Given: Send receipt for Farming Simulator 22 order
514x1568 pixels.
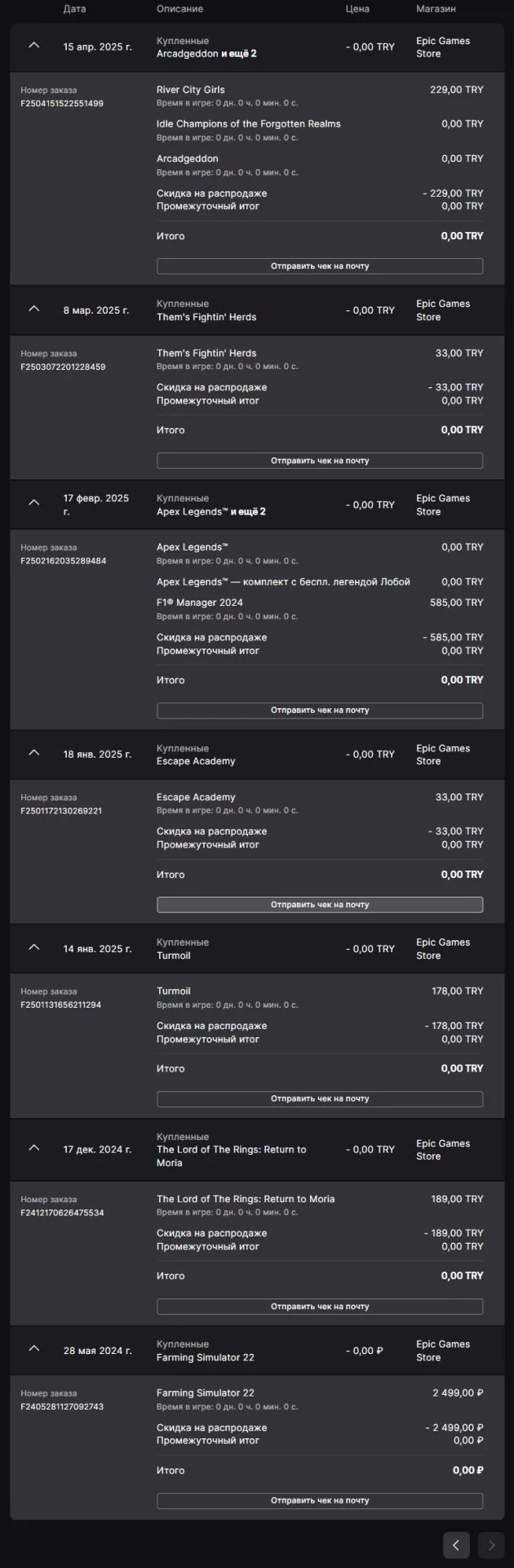Looking at the screenshot, I should pyautogui.click(x=320, y=1501).
